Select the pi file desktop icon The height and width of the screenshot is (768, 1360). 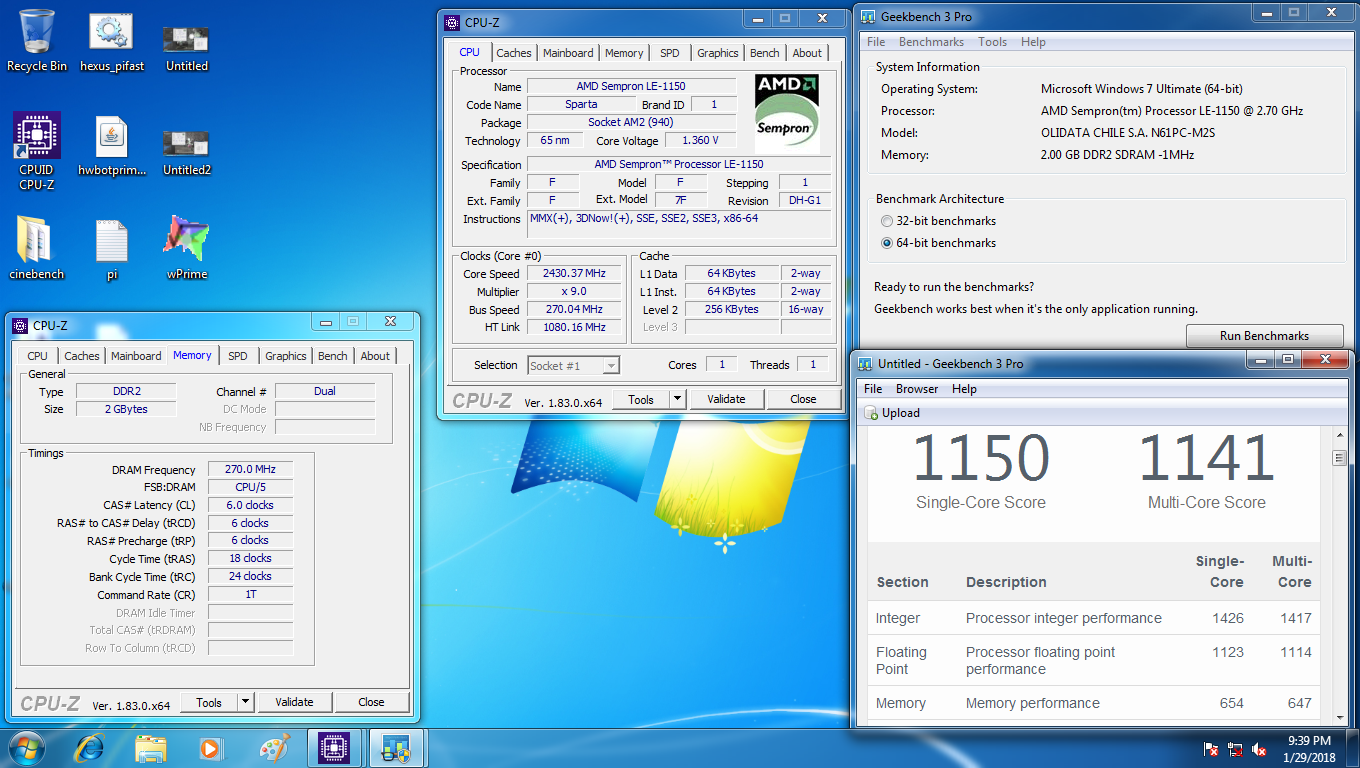tap(112, 248)
